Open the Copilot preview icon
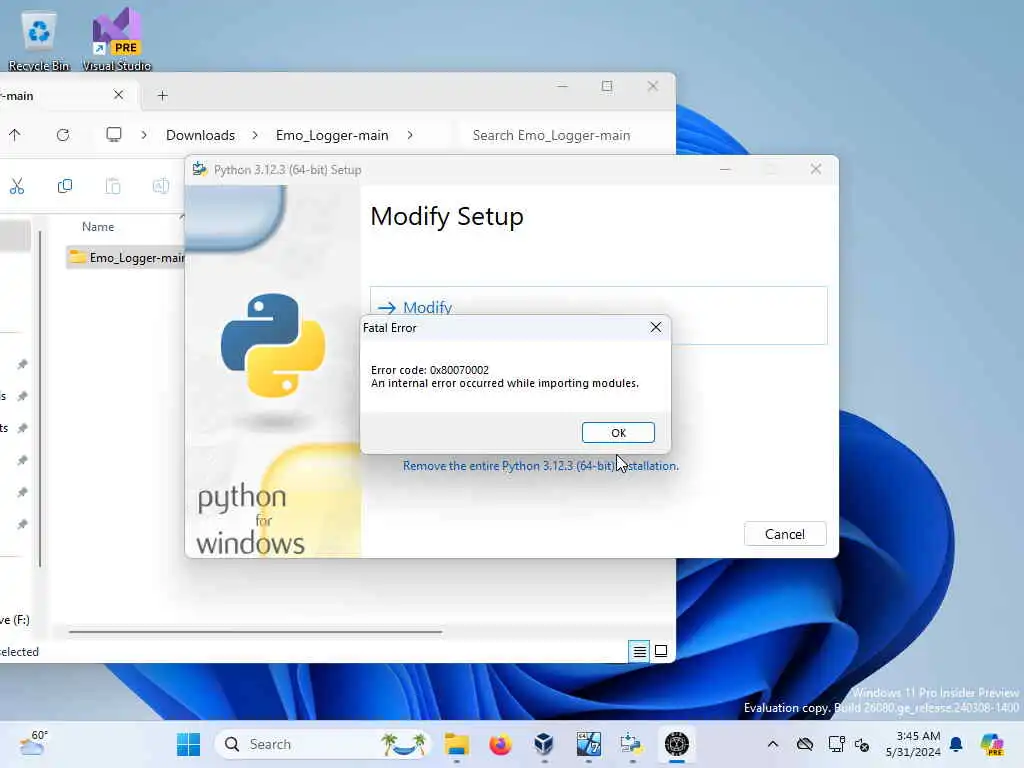 992,744
